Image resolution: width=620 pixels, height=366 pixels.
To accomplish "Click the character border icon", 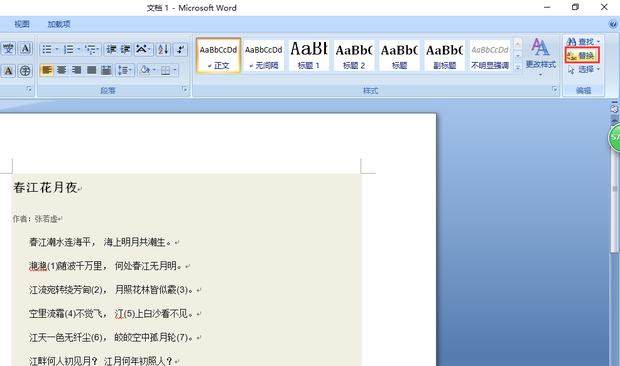I will coord(25,49).
